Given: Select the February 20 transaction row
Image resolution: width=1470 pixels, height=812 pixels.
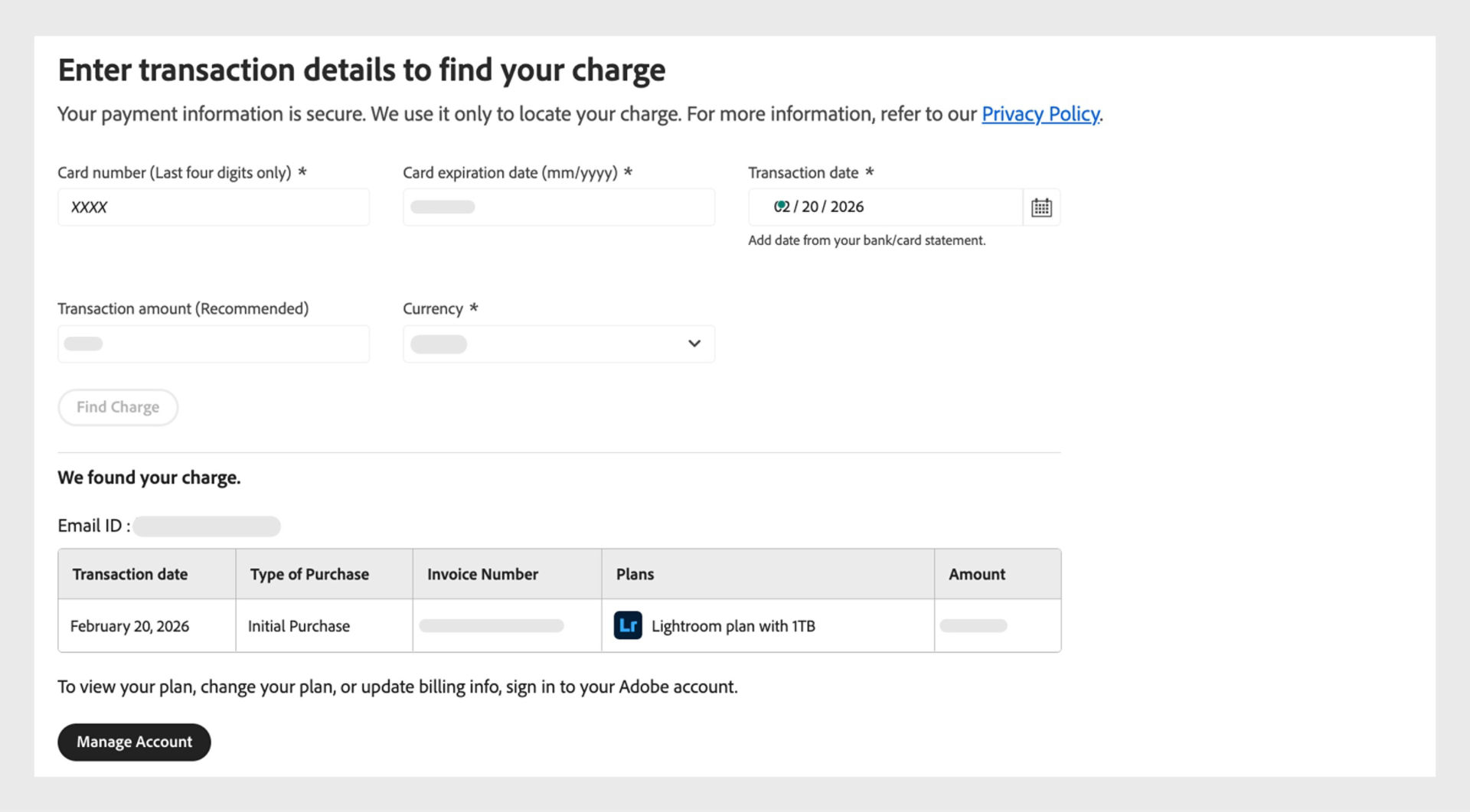Looking at the screenshot, I should click(x=129, y=625).
